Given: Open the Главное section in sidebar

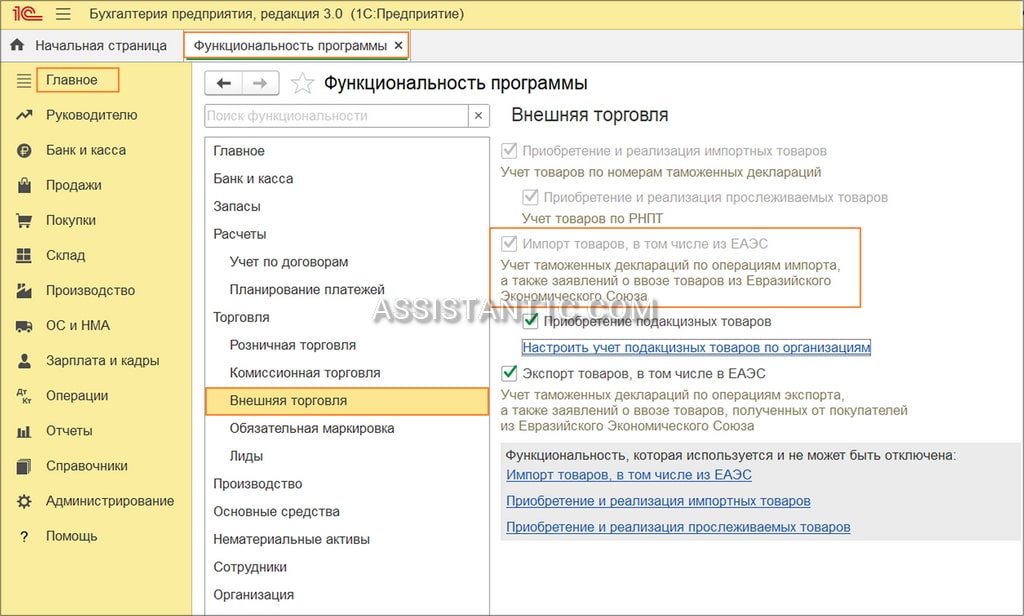Looking at the screenshot, I should (x=72, y=80).
